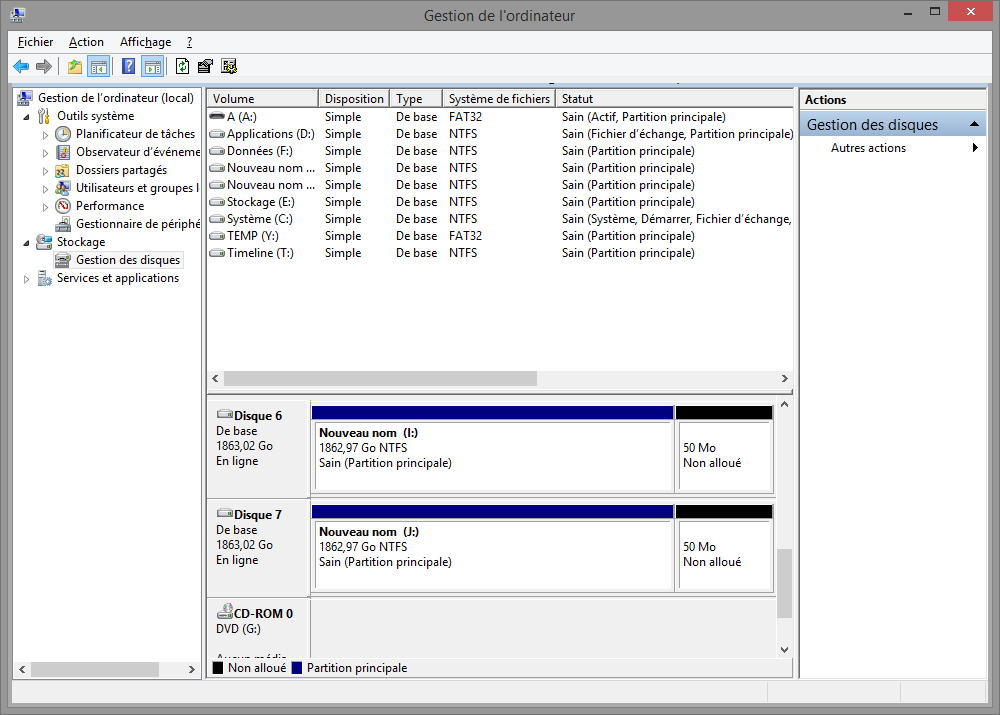Expand the Planificateur de tâches node
The height and width of the screenshot is (715, 1000).
coord(45,135)
